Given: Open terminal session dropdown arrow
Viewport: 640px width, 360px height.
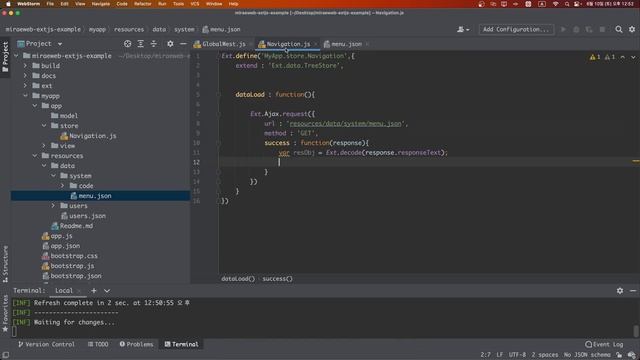Looking at the screenshot, I should (107, 291).
